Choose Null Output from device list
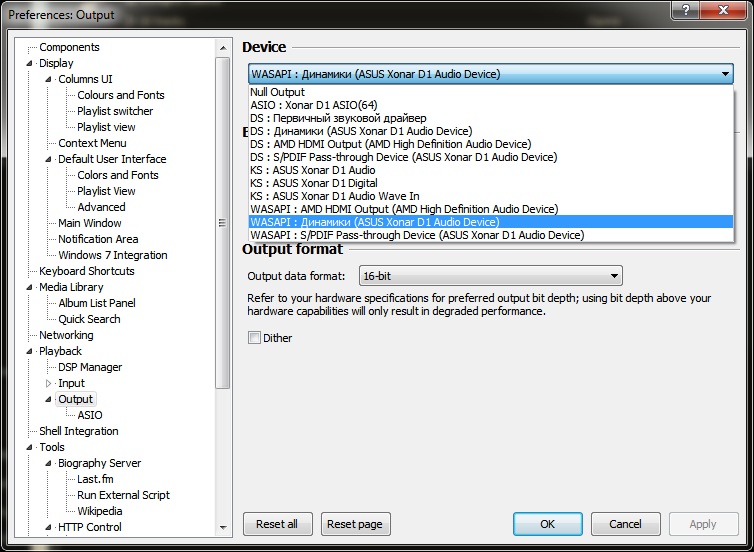 tap(278, 92)
